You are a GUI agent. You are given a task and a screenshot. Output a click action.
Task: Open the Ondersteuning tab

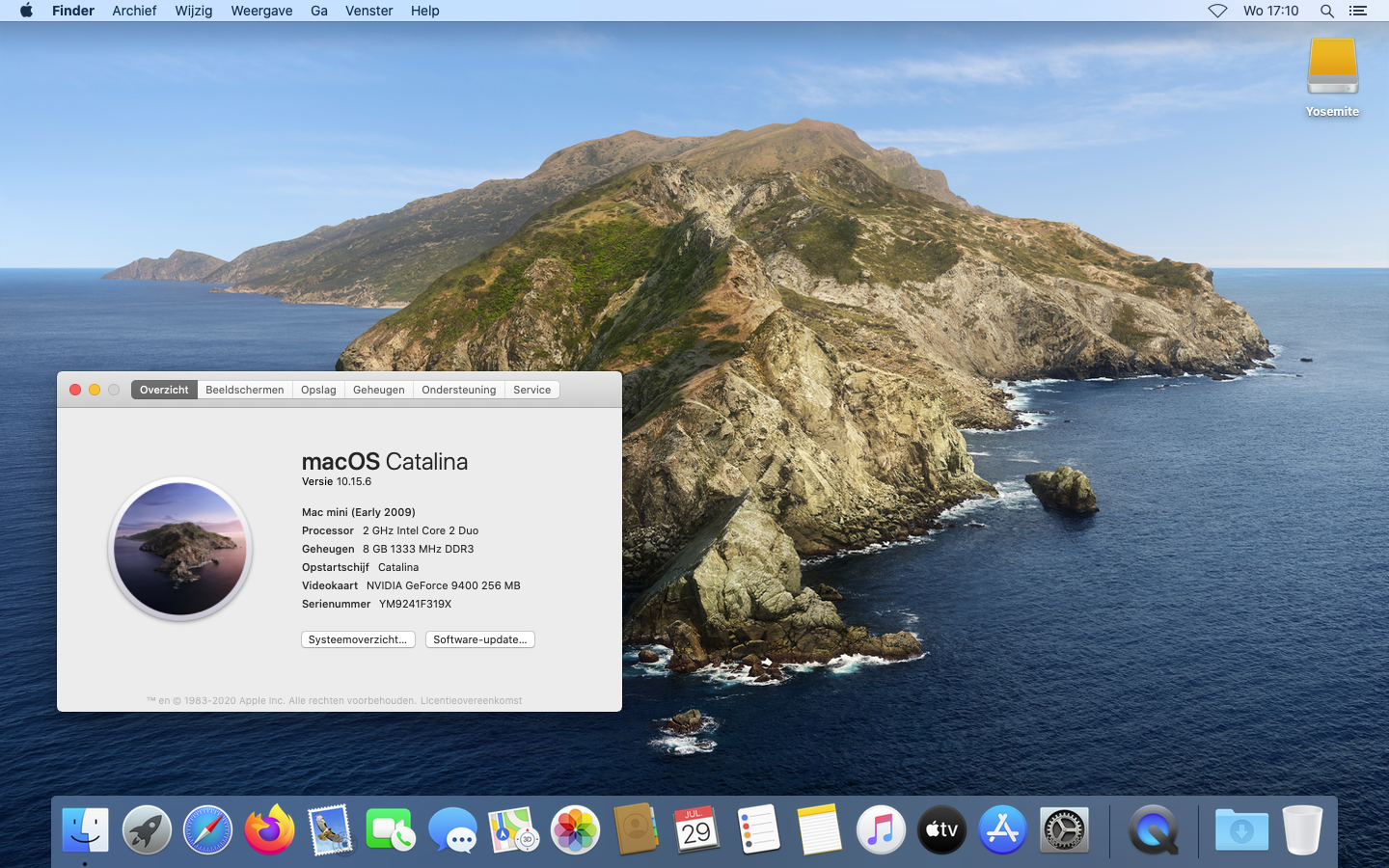(458, 390)
